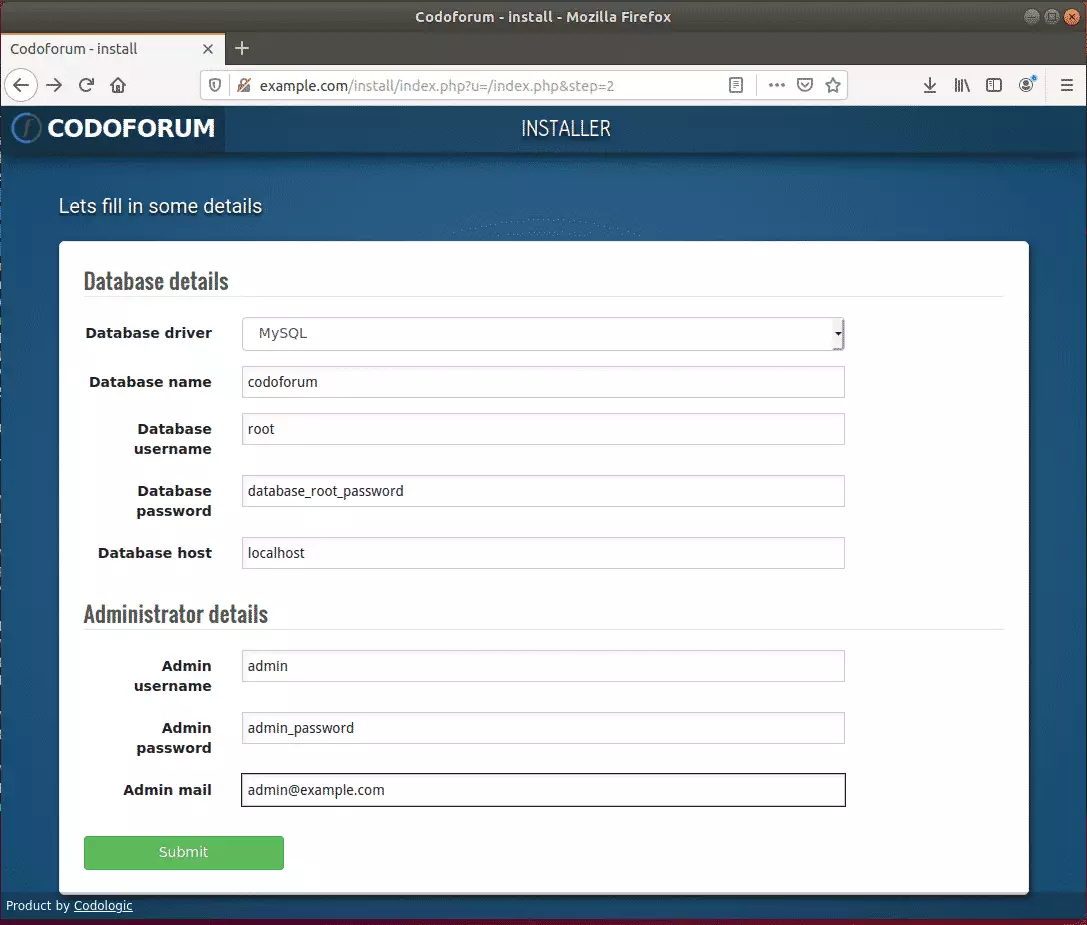The width and height of the screenshot is (1087, 925).
Task: Go forward using the browser forward arrow
Action: click(x=54, y=85)
